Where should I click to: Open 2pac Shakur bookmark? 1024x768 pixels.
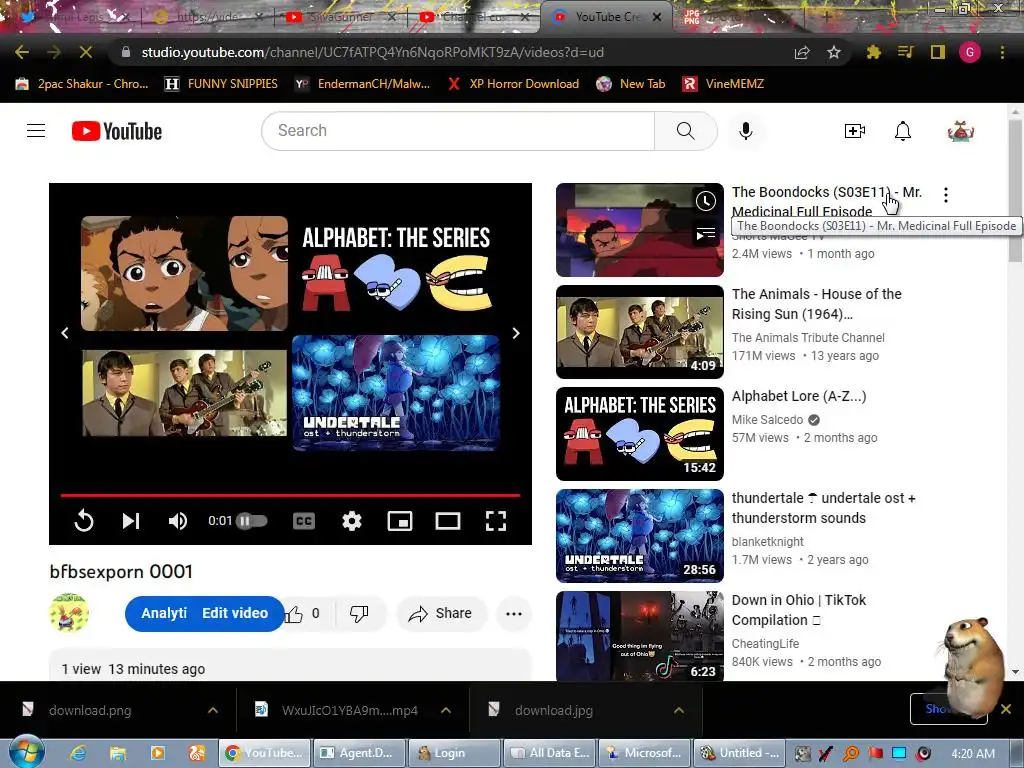pyautogui.click(x=82, y=84)
